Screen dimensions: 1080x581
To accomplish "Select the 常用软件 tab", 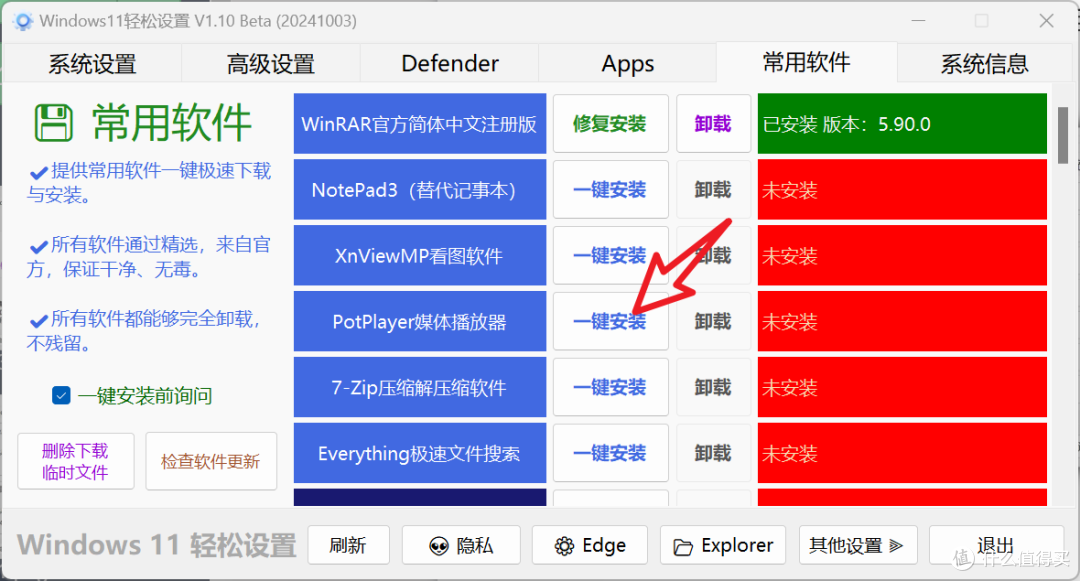I will coord(807,63).
